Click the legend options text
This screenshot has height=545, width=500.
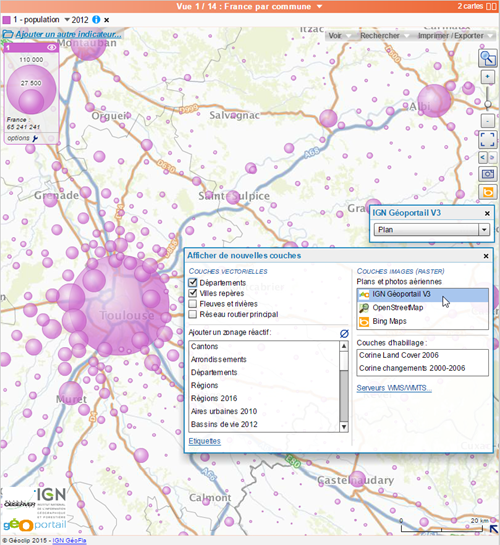tap(19, 138)
